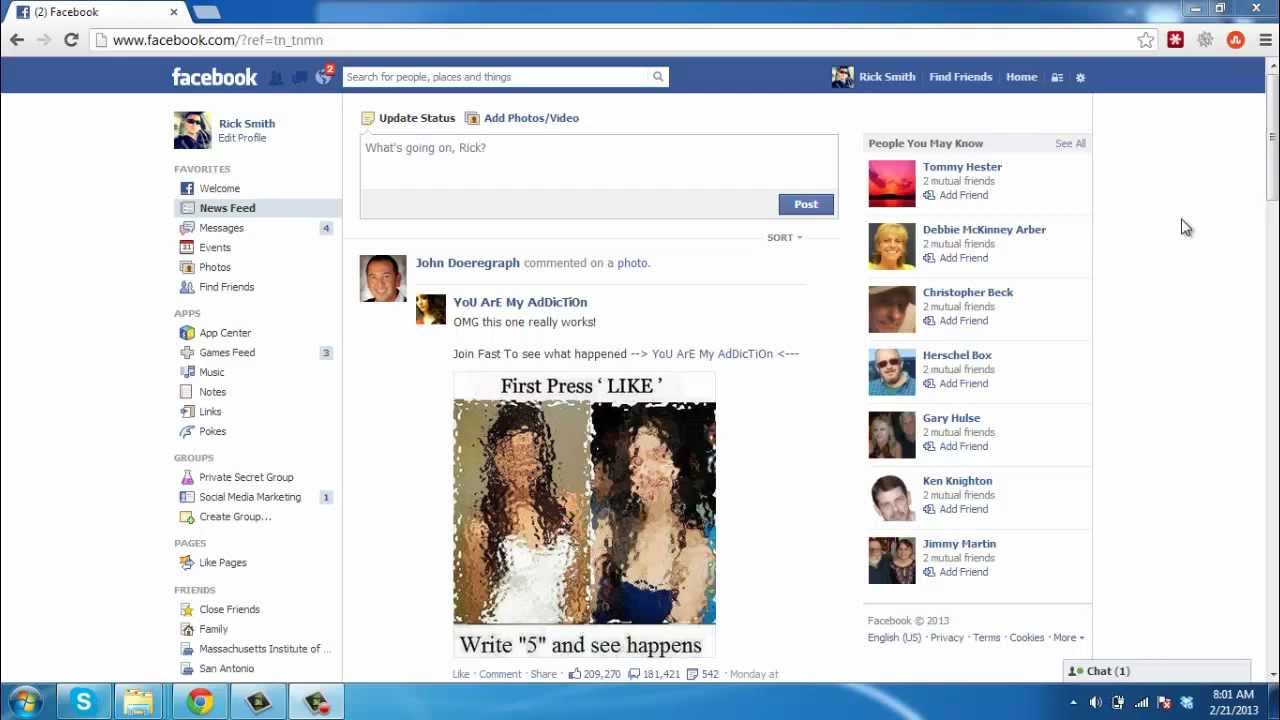Image resolution: width=1280 pixels, height=720 pixels.
Task: Open Notes icon in Apps
Action: coord(186,392)
